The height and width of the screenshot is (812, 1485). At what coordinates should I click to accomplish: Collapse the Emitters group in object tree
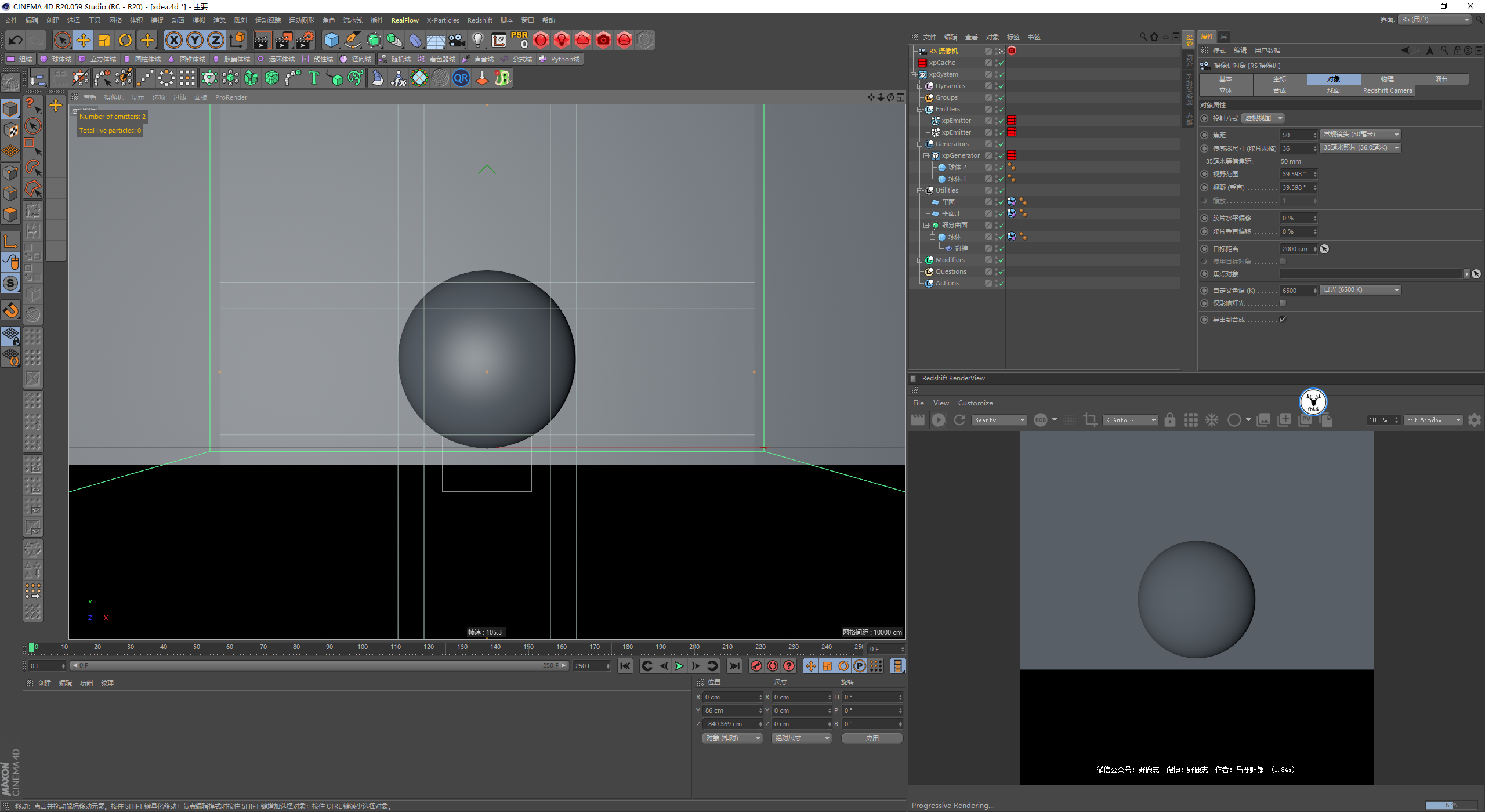pyautogui.click(x=919, y=109)
